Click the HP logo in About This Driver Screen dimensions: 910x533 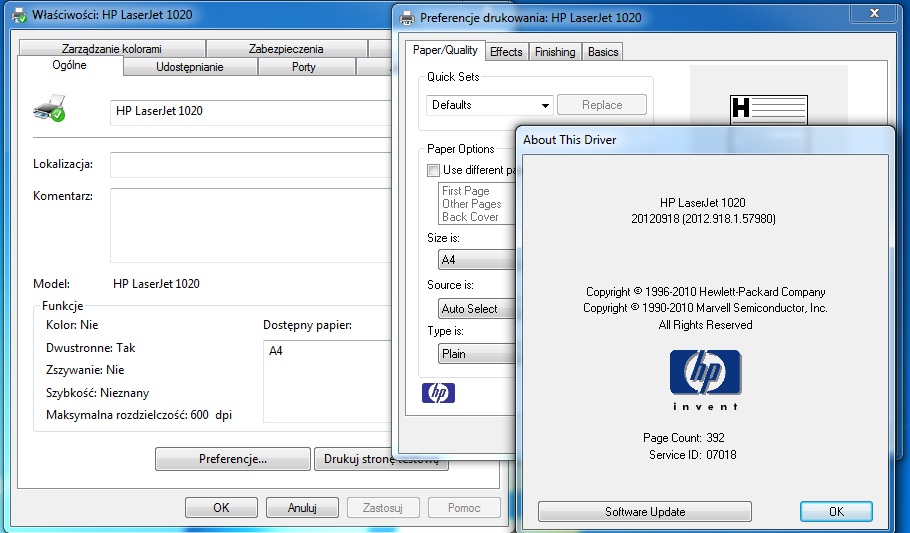point(705,373)
